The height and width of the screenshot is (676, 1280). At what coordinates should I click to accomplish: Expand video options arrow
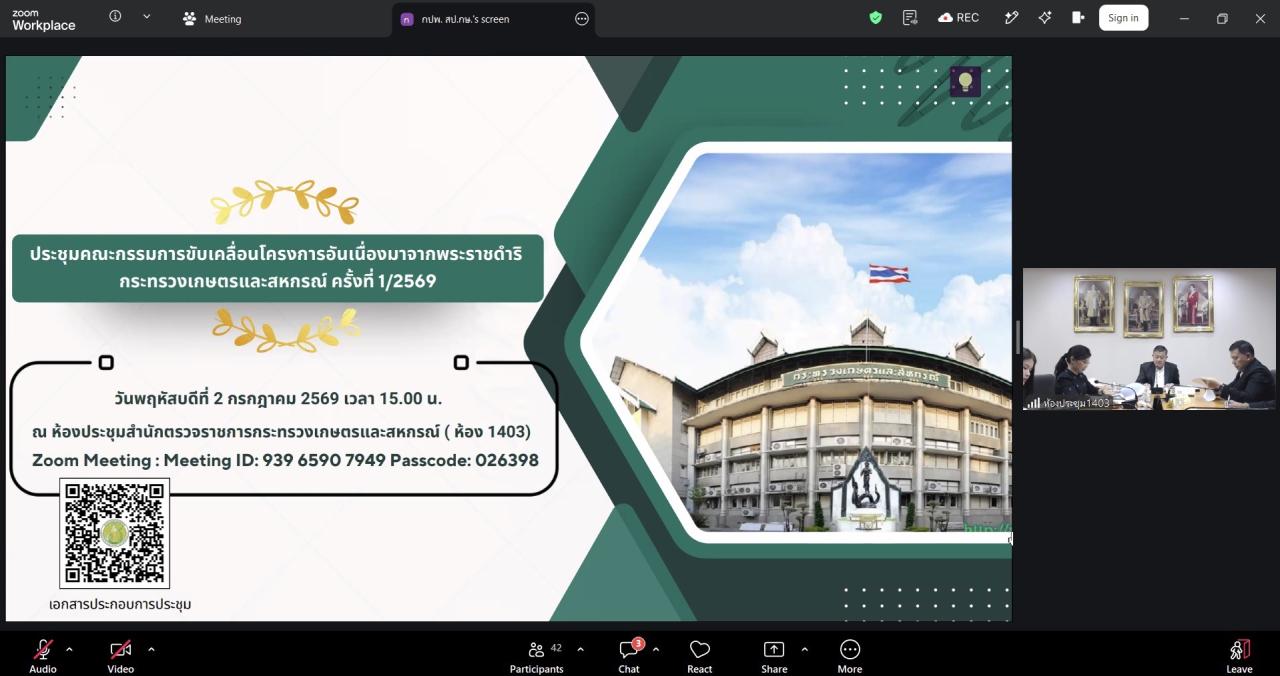click(151, 649)
